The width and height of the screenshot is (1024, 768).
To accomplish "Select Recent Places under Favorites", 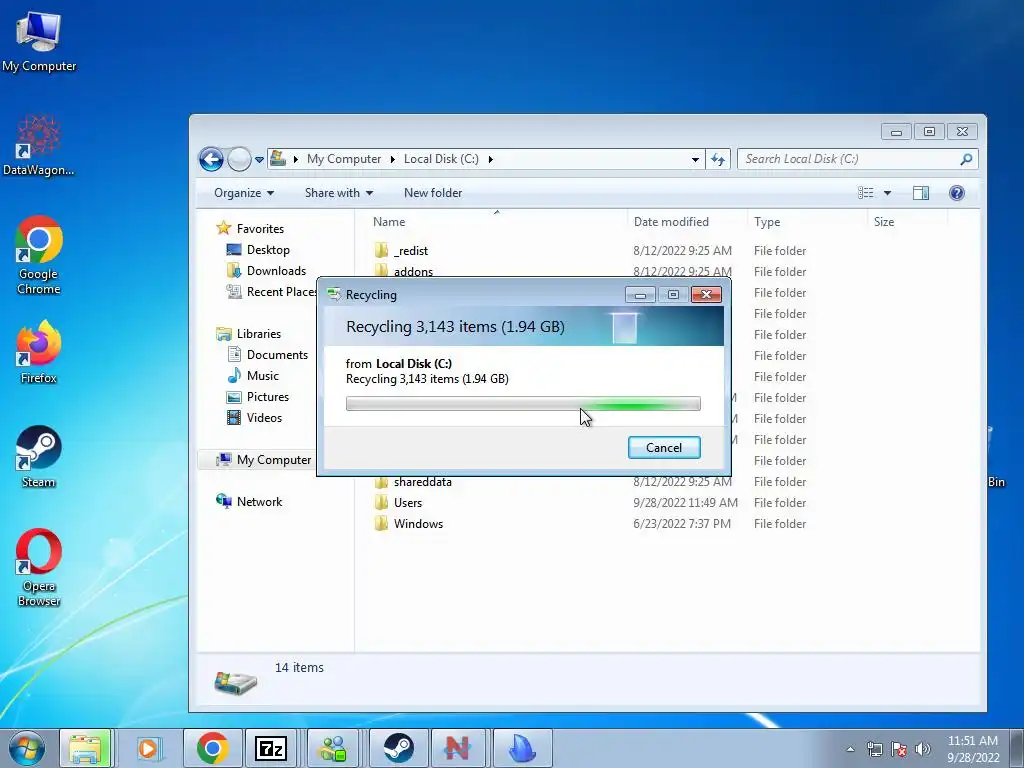I will 271,291.
